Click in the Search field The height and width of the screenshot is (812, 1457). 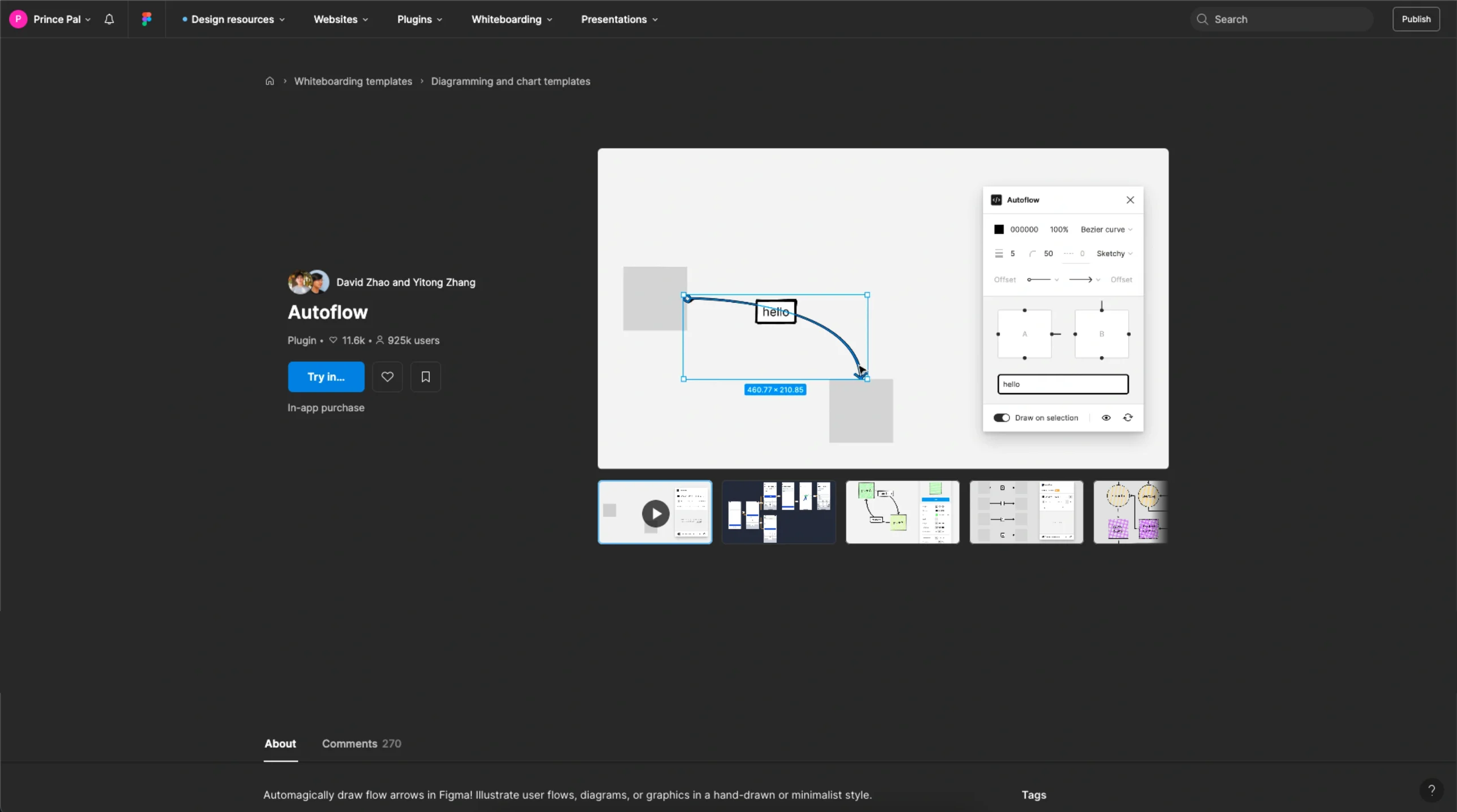coord(1282,19)
